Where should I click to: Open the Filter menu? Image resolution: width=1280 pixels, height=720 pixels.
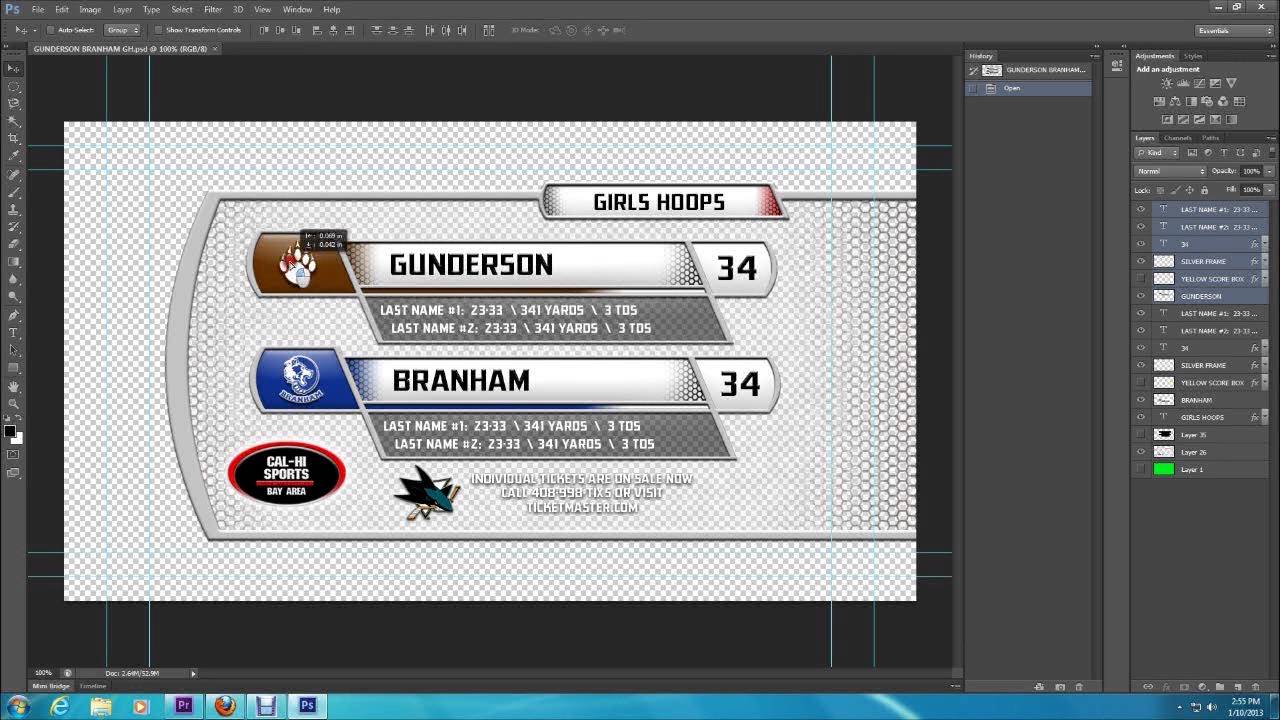pos(213,9)
